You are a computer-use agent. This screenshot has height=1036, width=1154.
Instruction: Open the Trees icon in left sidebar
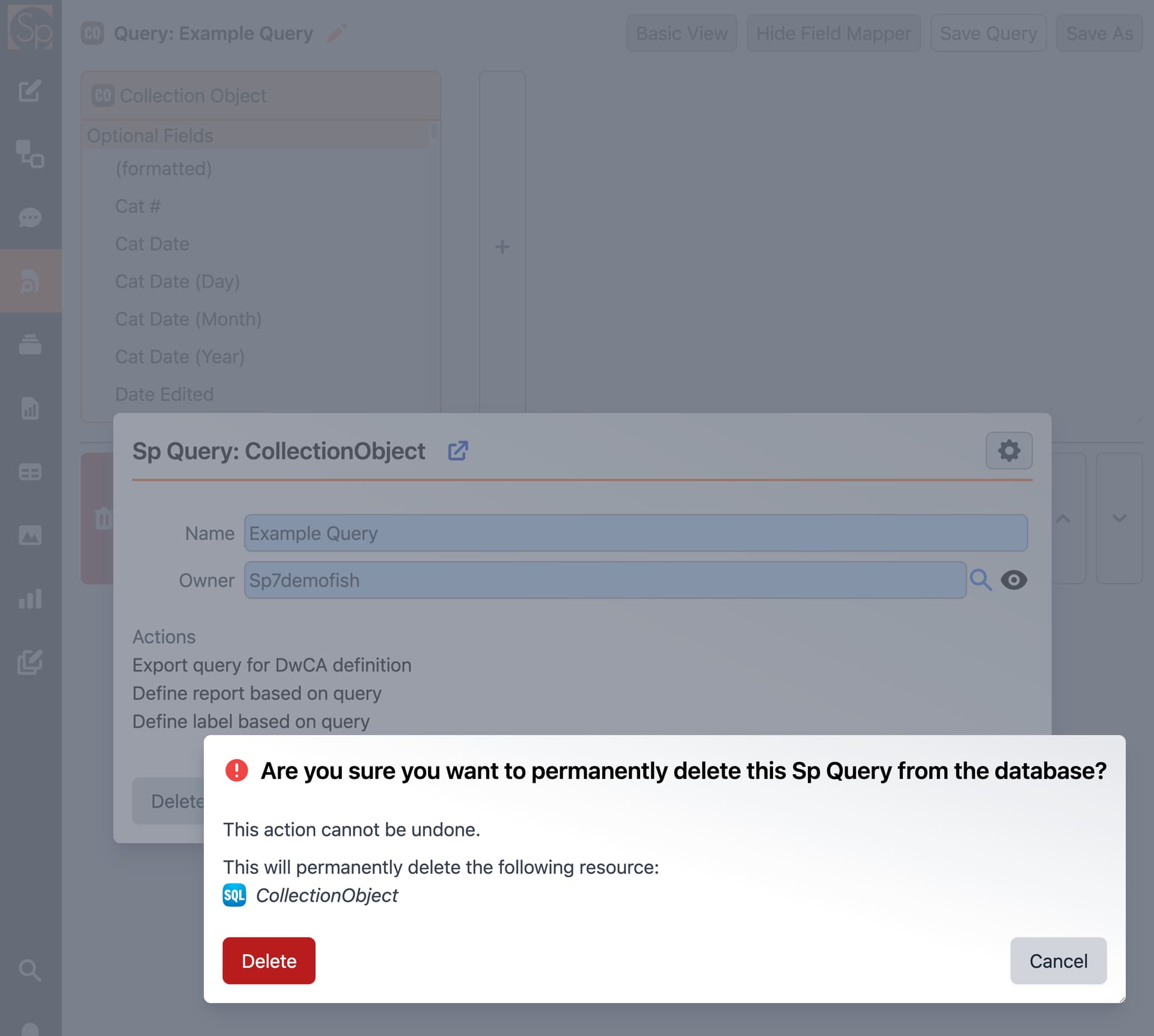click(x=30, y=154)
